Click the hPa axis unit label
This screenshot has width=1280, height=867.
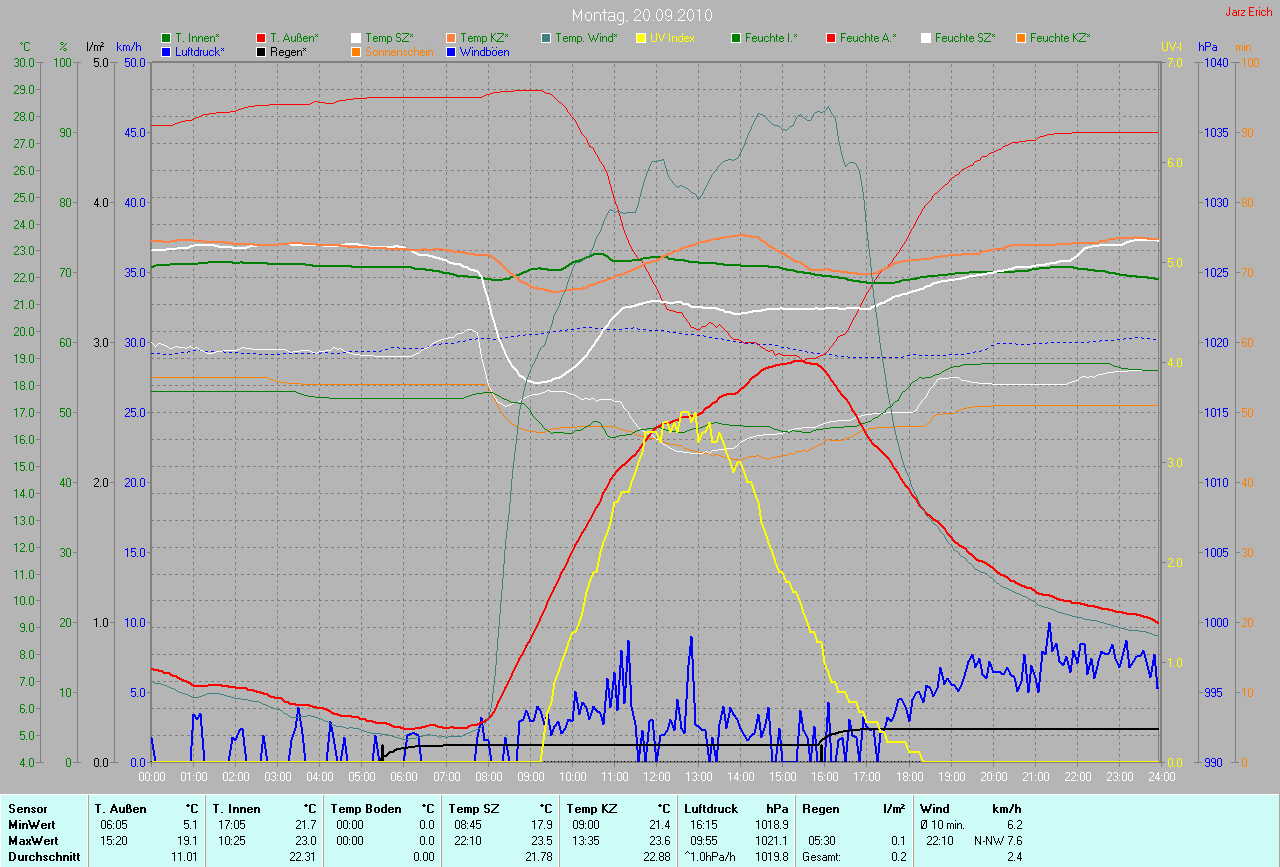(x=1208, y=47)
